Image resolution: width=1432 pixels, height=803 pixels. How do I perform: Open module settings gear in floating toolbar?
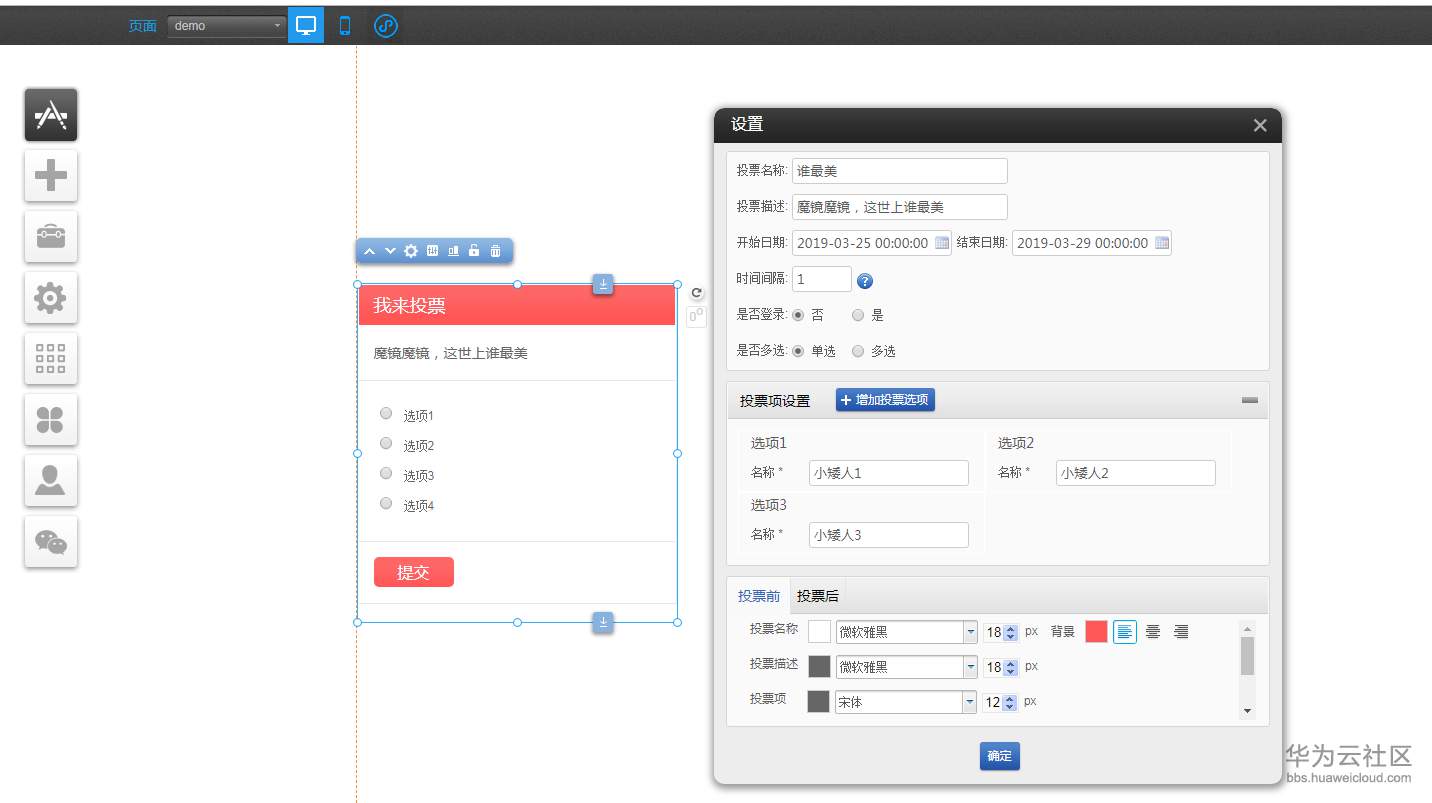pyautogui.click(x=411, y=251)
